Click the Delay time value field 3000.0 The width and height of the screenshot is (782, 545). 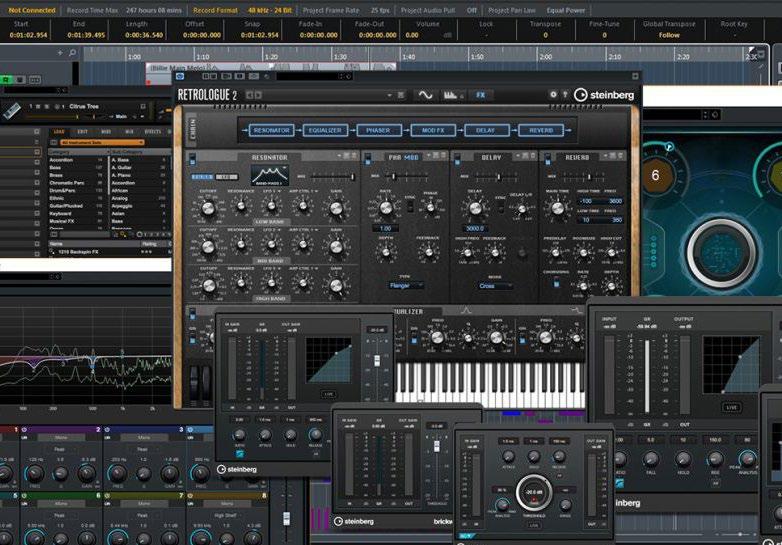[475, 228]
